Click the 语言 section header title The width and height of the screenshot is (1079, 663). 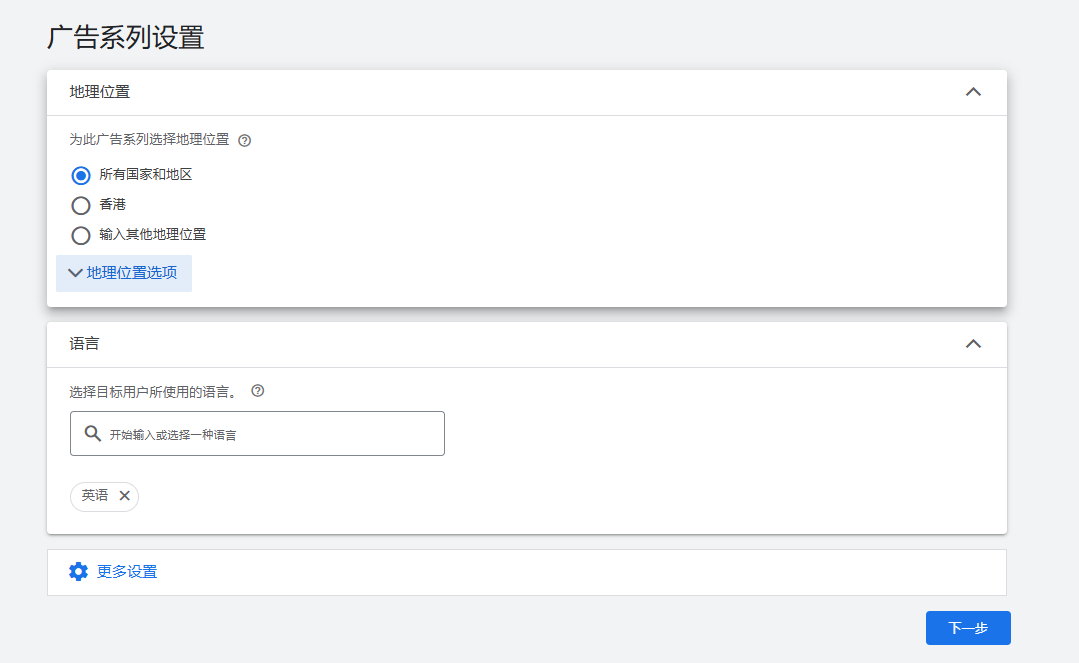(85, 344)
